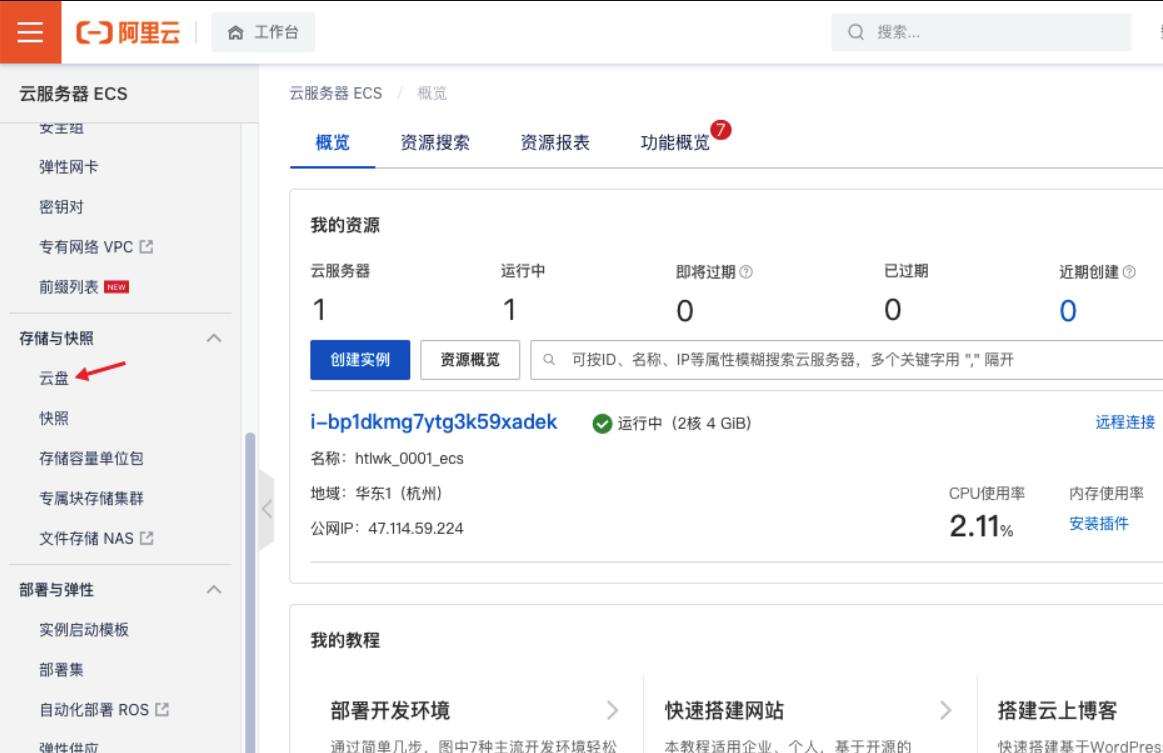Focus the top 搜索 search field

981,32
